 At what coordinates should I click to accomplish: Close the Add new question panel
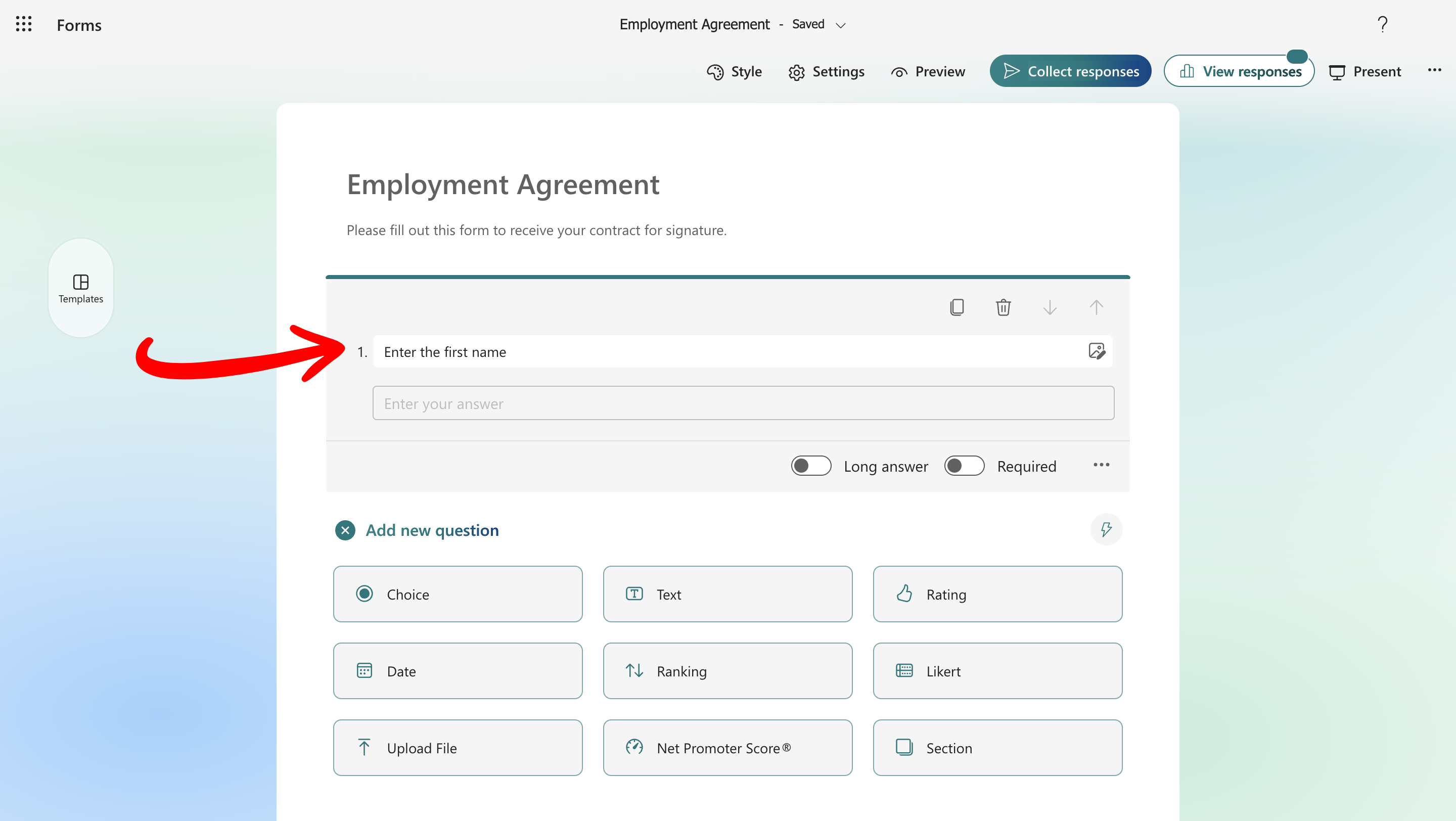point(345,531)
